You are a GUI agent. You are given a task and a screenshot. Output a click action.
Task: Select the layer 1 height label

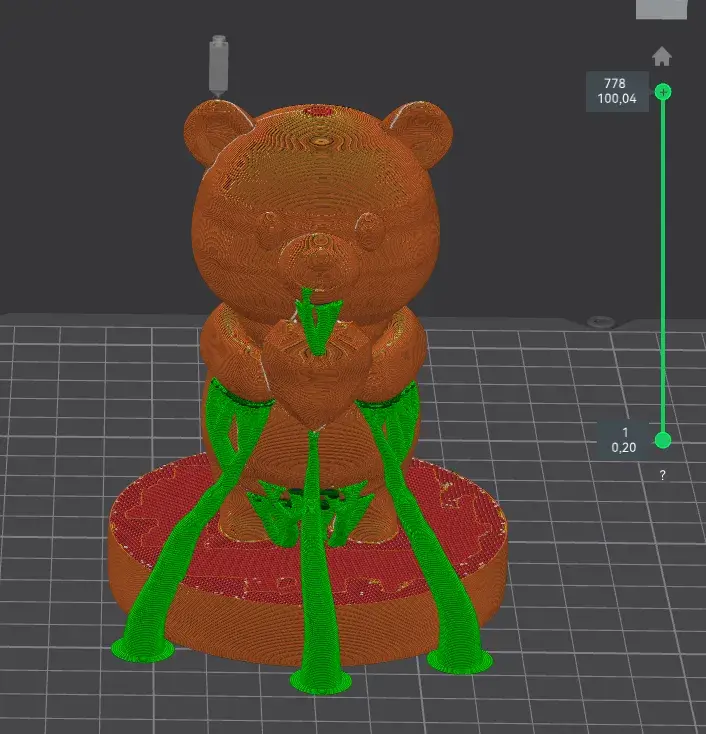click(x=624, y=440)
